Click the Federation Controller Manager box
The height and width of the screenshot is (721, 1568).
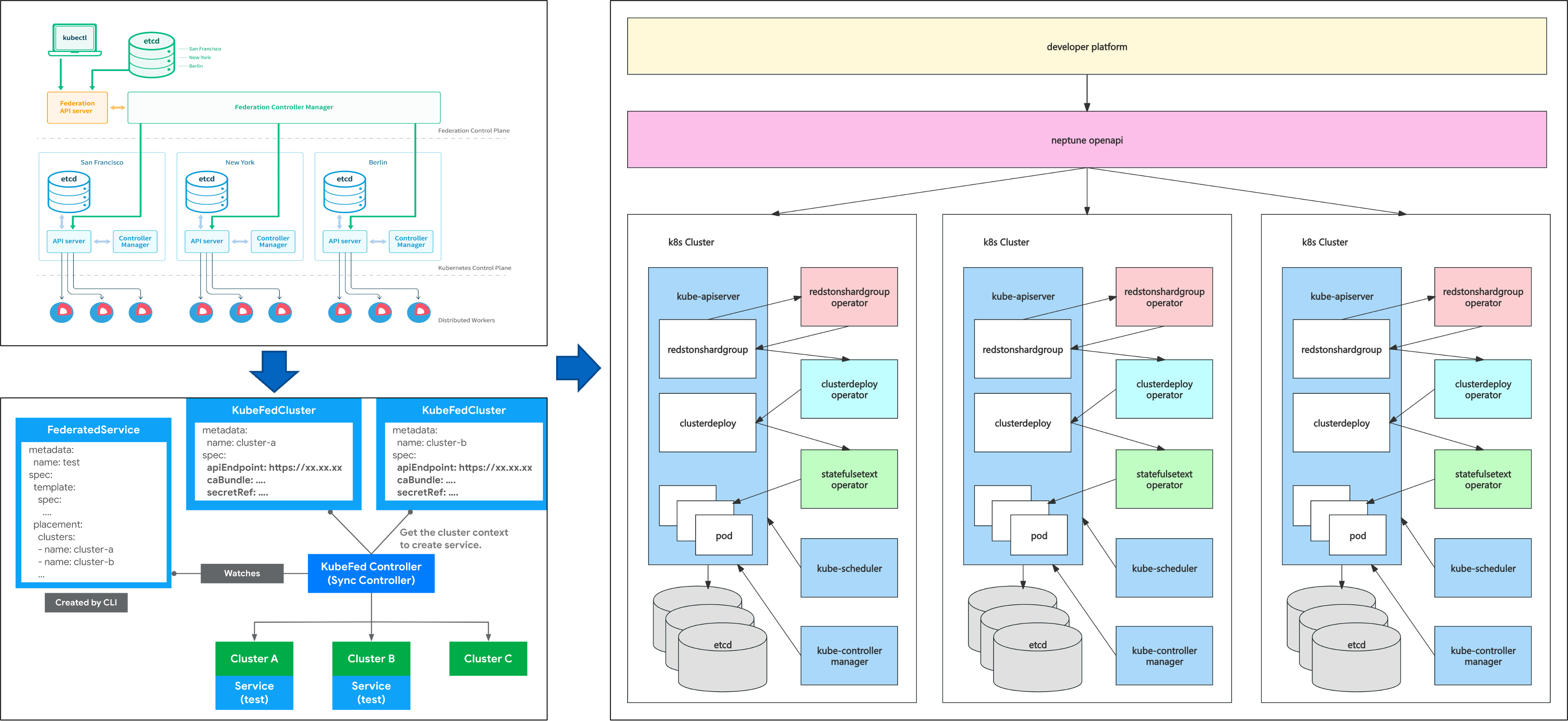284,107
